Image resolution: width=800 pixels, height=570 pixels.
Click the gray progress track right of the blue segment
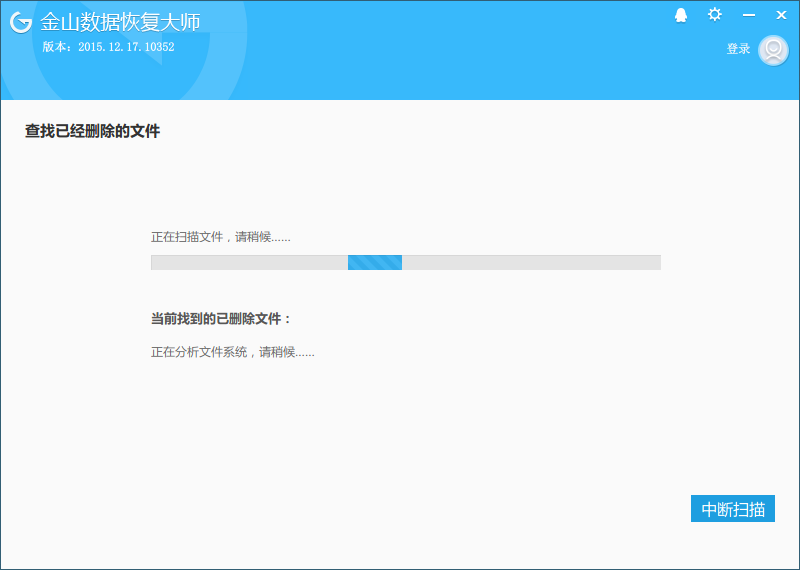coord(531,262)
